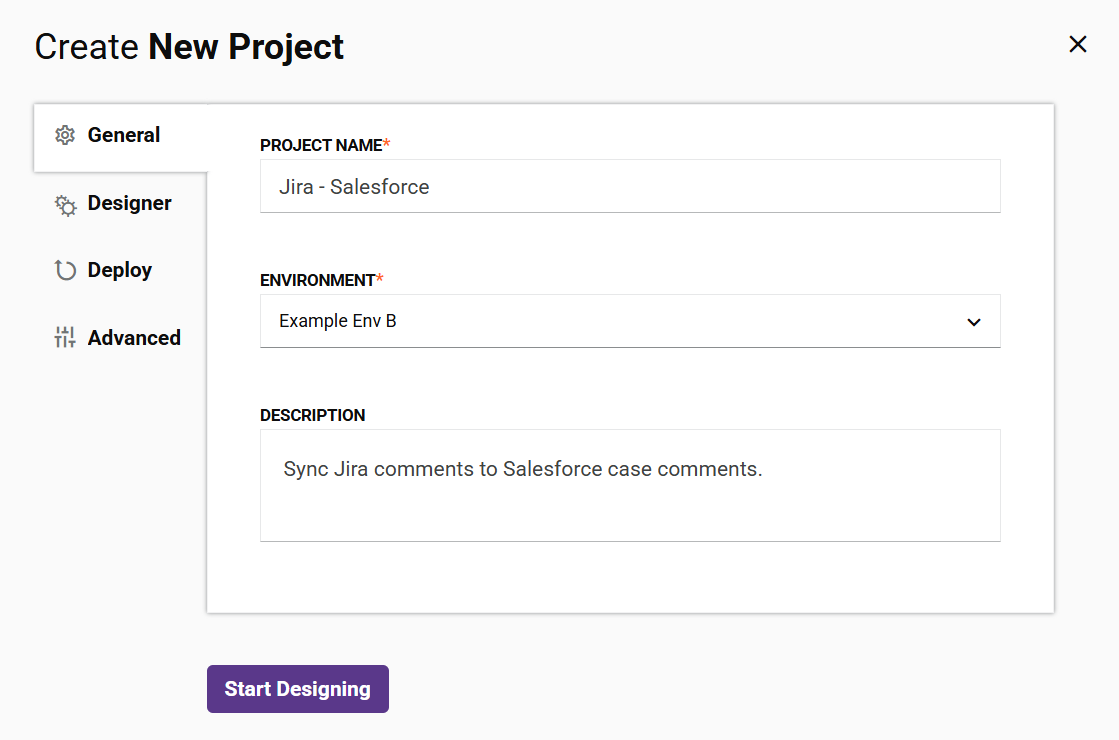This screenshot has height=740, width=1119.
Task: Click the sliders icon beside Advanced
Action: pos(64,337)
